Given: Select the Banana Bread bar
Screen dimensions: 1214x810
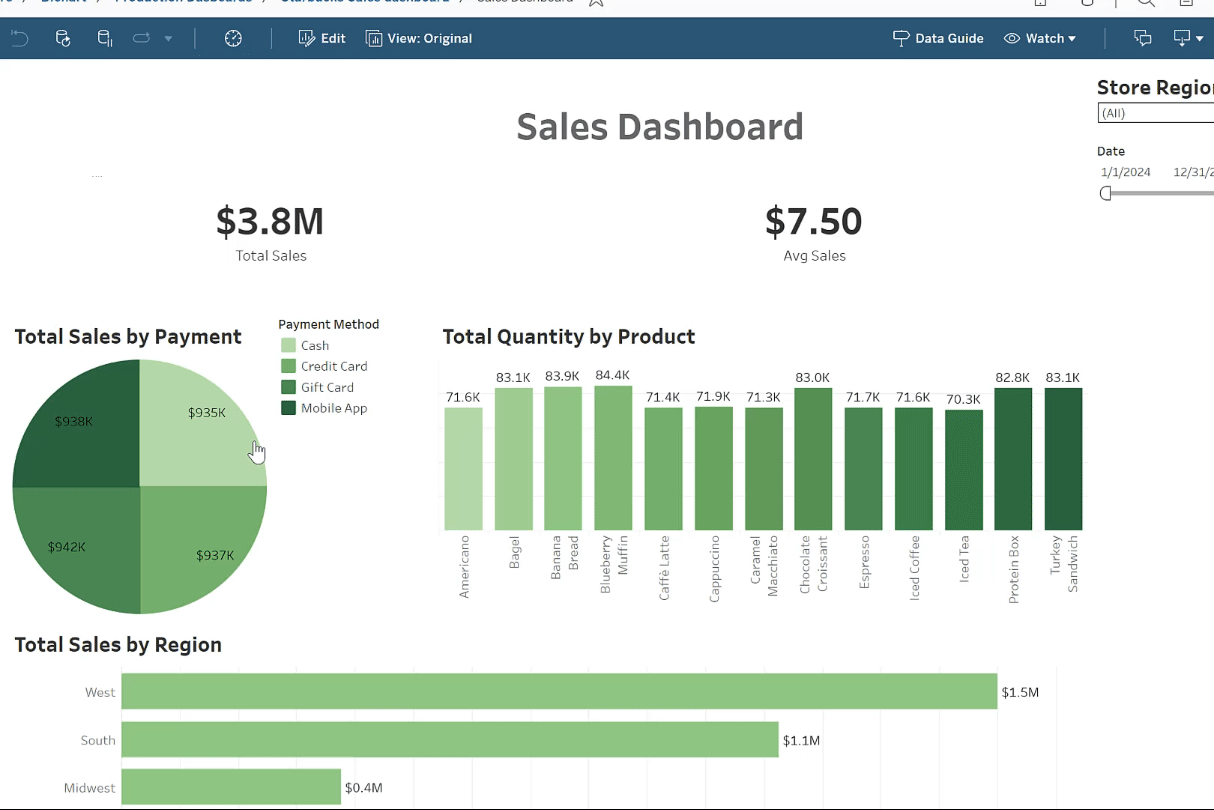Looking at the screenshot, I should [563, 458].
